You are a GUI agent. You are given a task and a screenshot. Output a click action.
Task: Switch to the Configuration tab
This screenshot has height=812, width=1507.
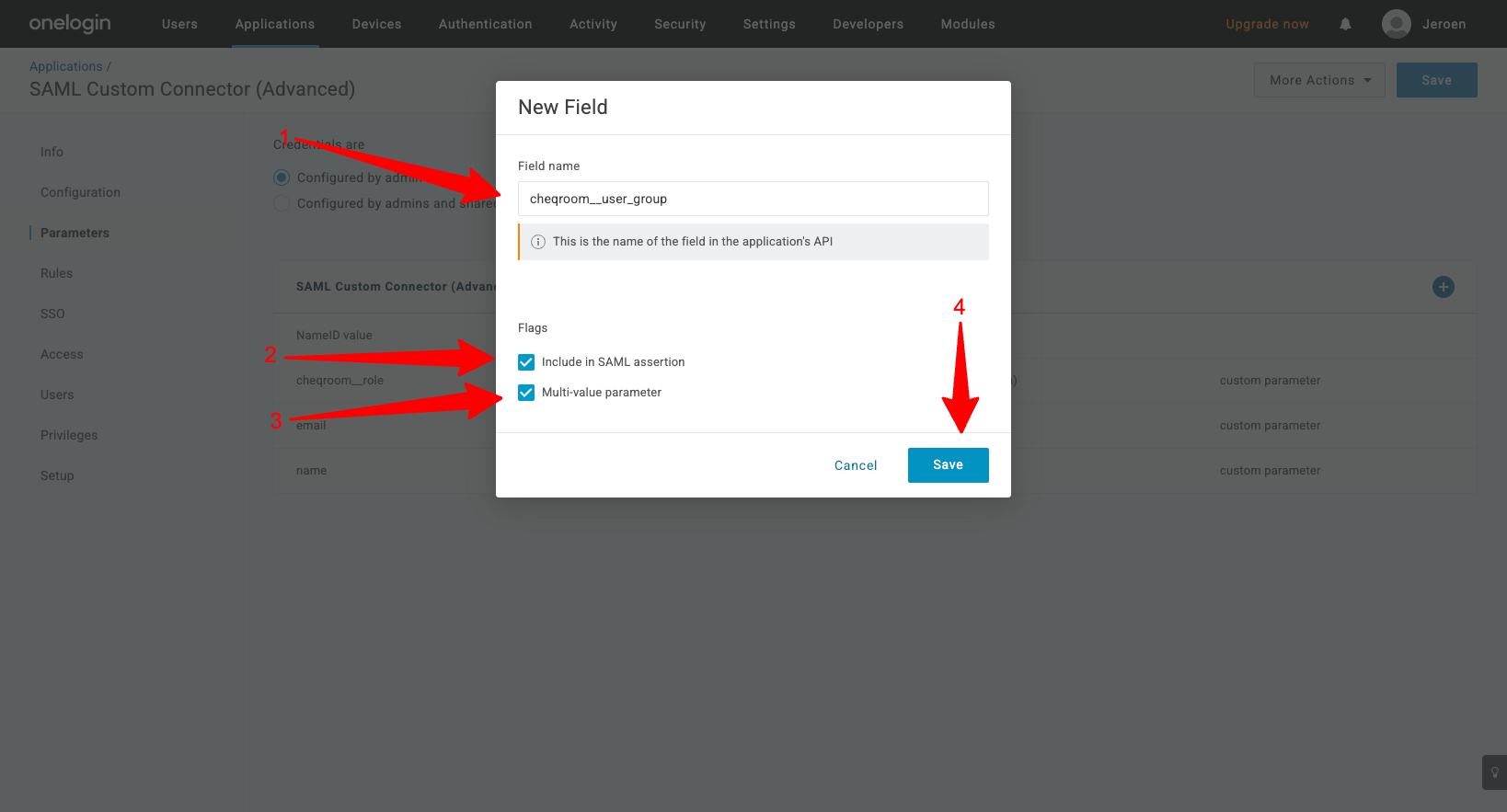(x=80, y=192)
